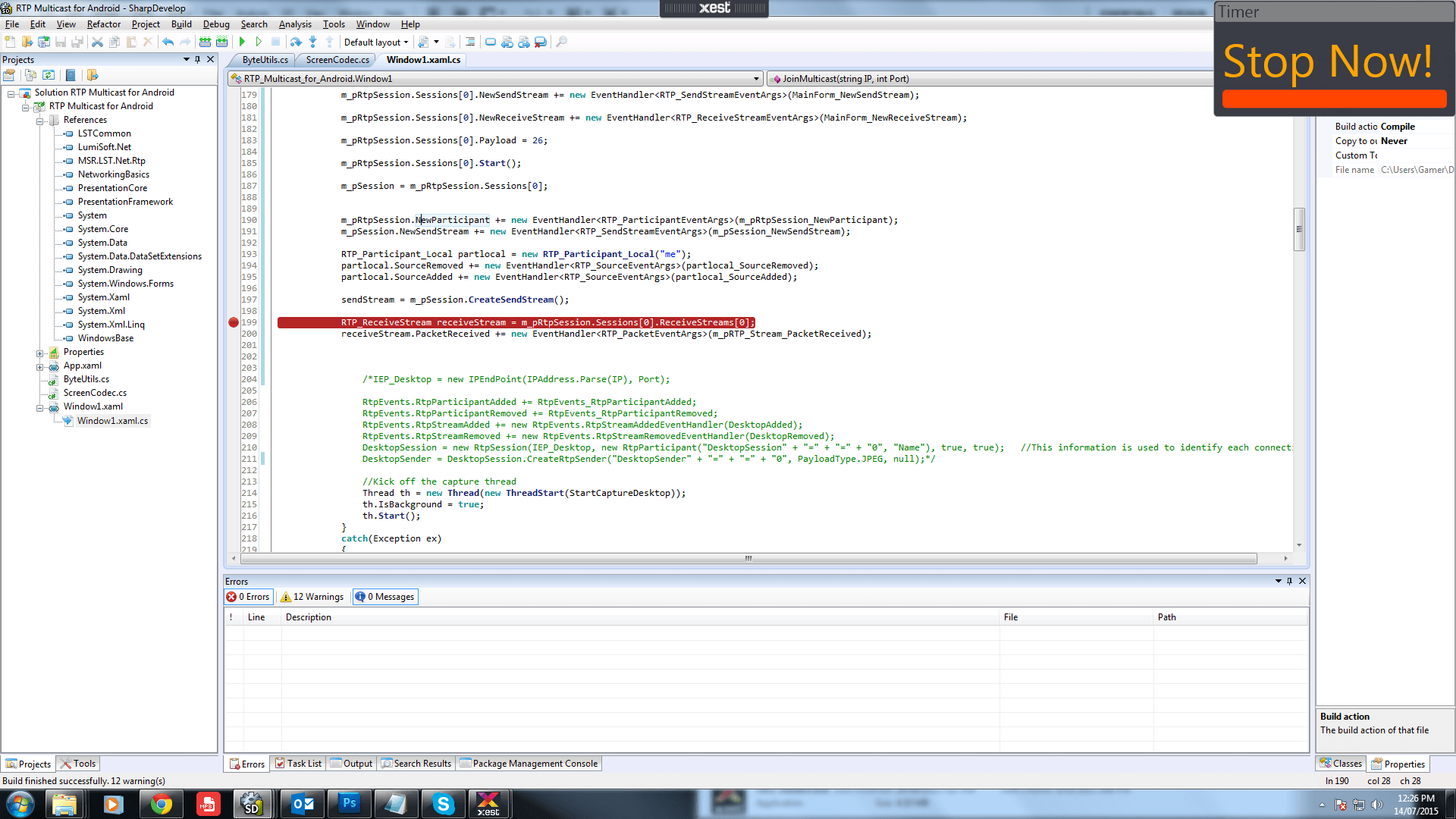This screenshot has height=819, width=1456.
Task: Click the Copy toolbar icon
Action: 114,42
